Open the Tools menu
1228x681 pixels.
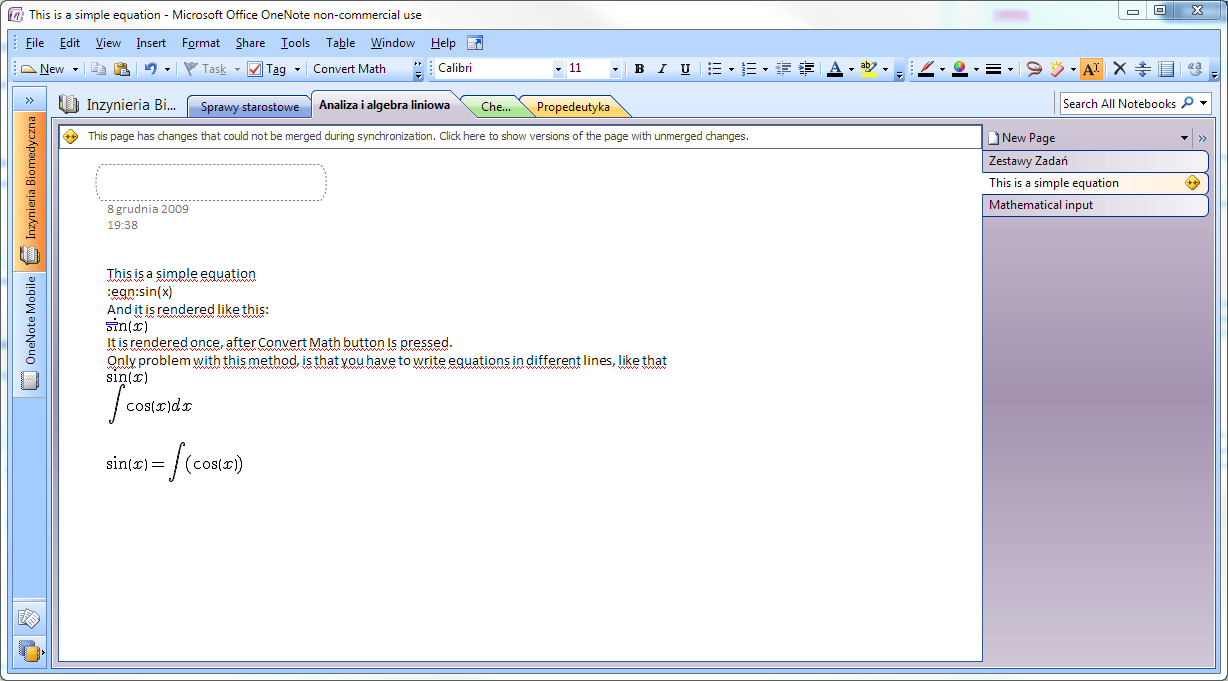click(x=295, y=43)
